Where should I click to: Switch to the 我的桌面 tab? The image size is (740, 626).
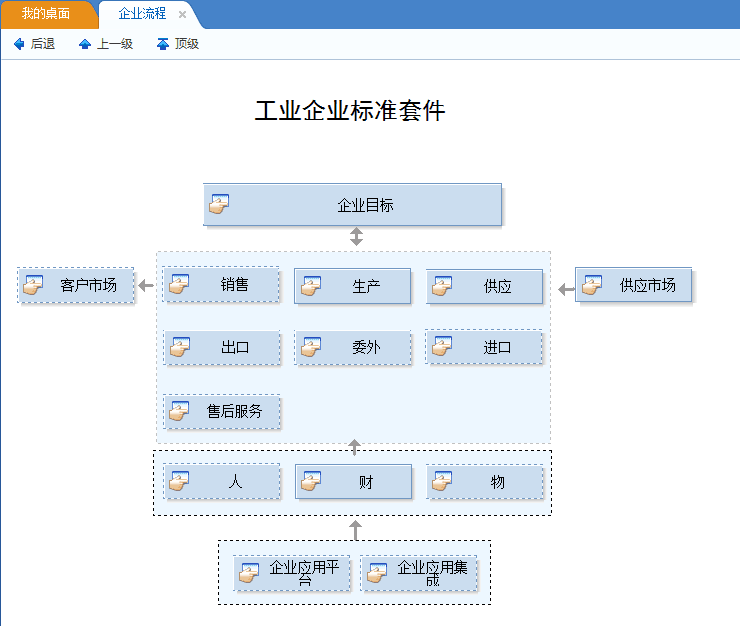point(46,14)
